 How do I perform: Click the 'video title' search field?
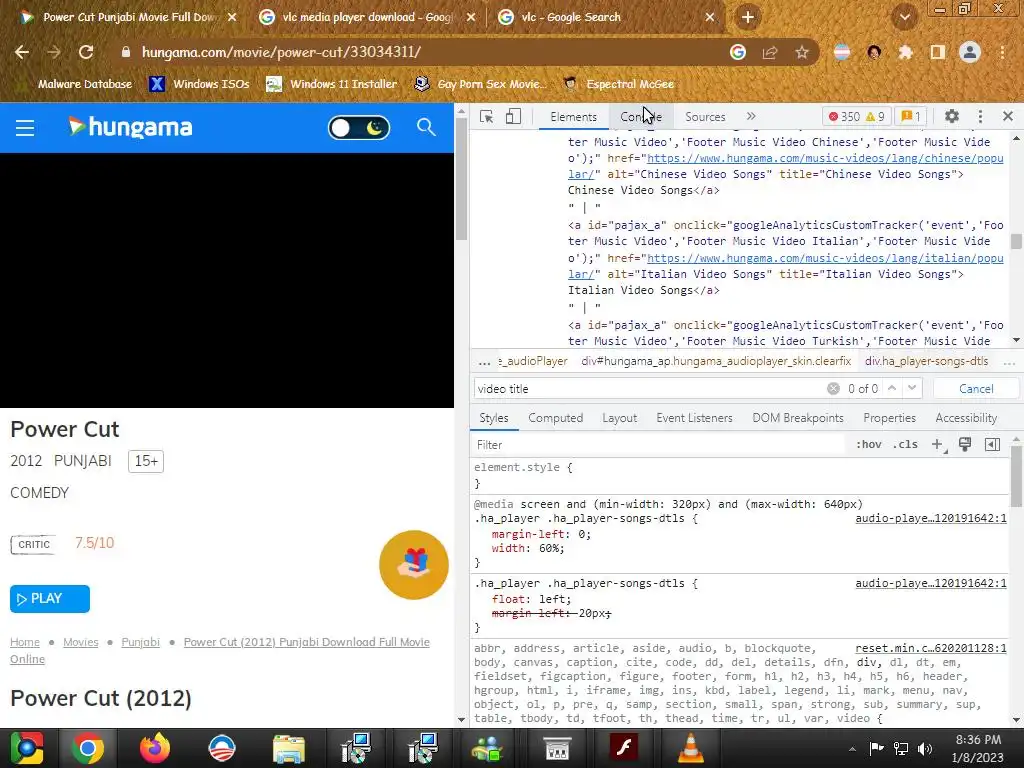coord(650,389)
